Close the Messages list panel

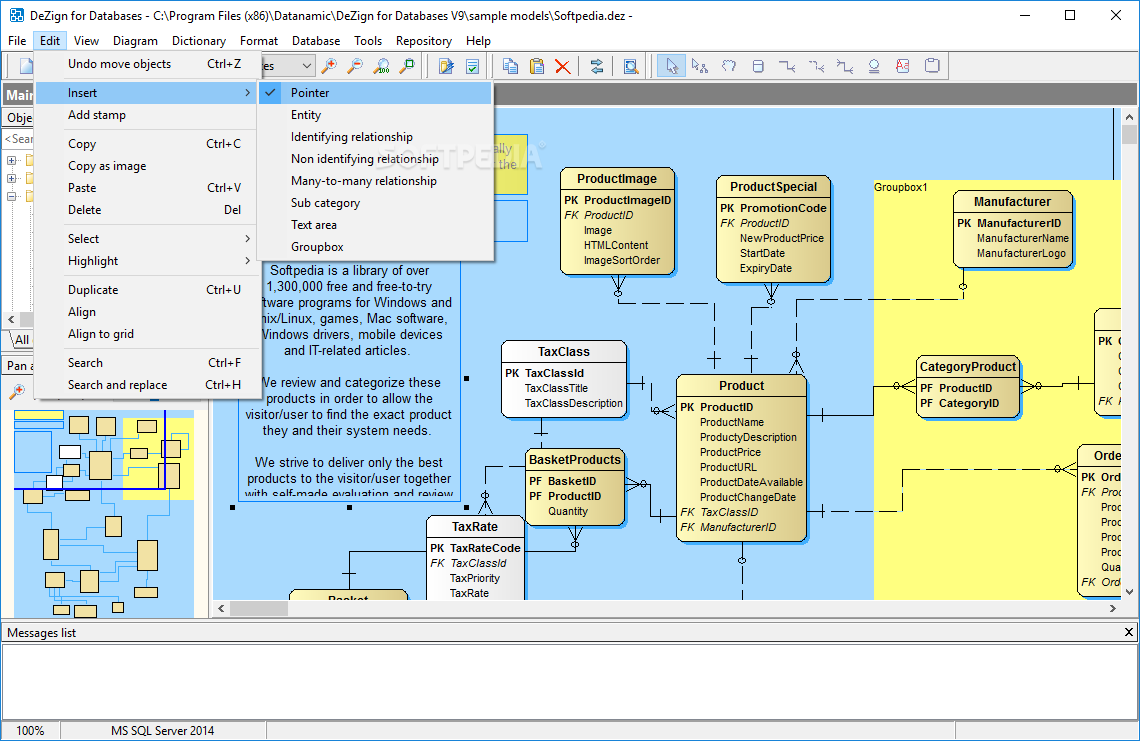point(1128,633)
